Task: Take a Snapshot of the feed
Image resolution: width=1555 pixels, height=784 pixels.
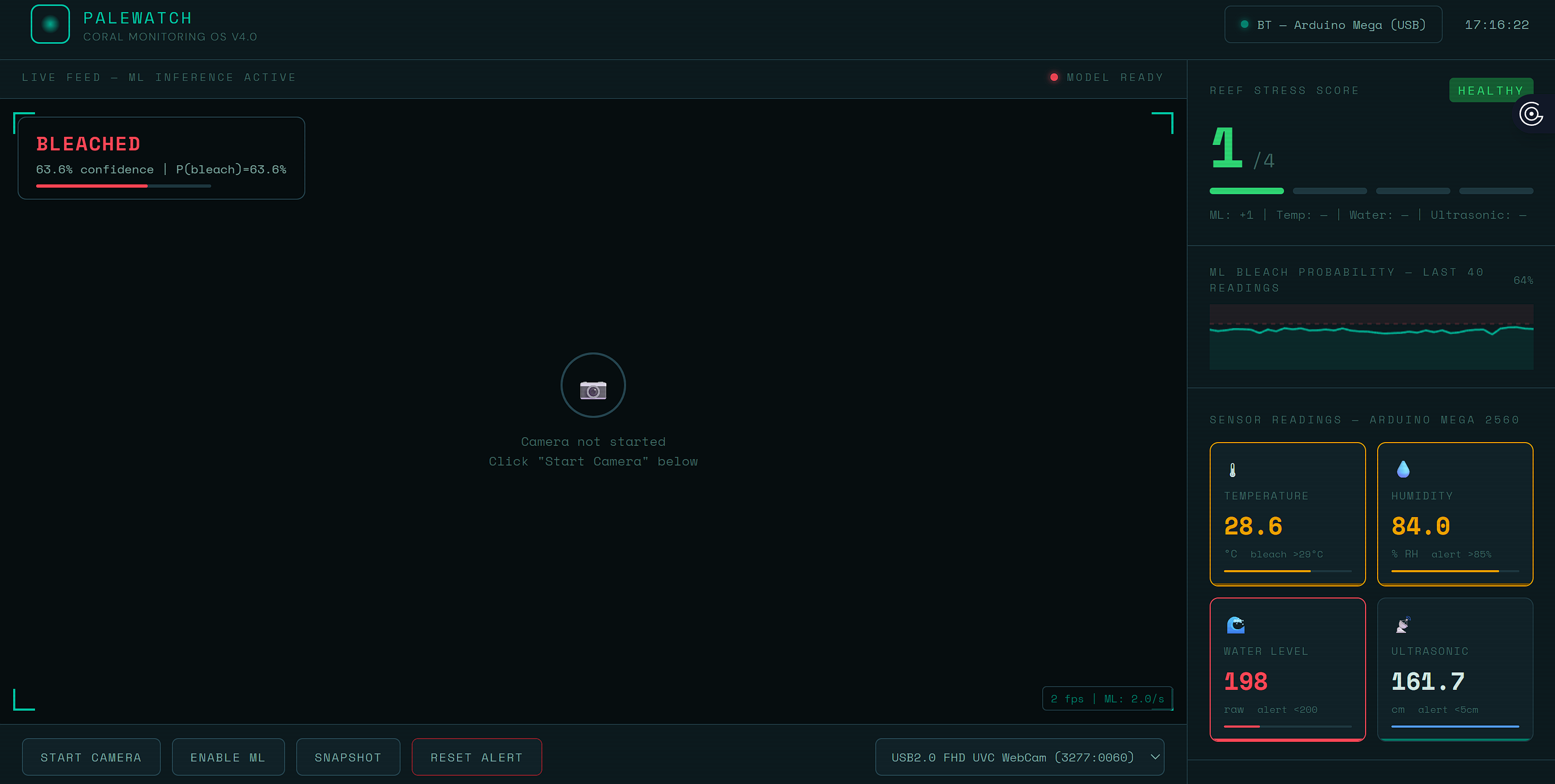Action: [x=348, y=757]
